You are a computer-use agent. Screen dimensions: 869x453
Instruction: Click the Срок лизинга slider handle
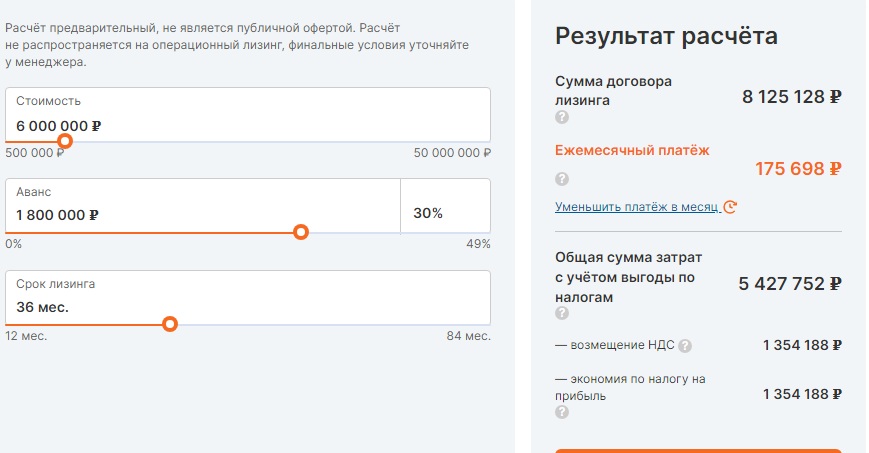(x=170, y=324)
